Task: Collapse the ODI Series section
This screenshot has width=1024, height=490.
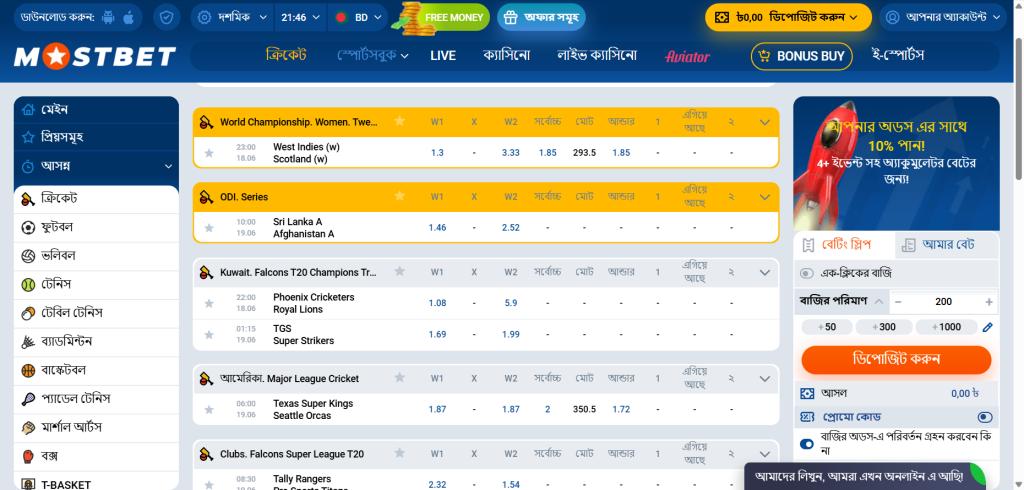Action: [765, 197]
